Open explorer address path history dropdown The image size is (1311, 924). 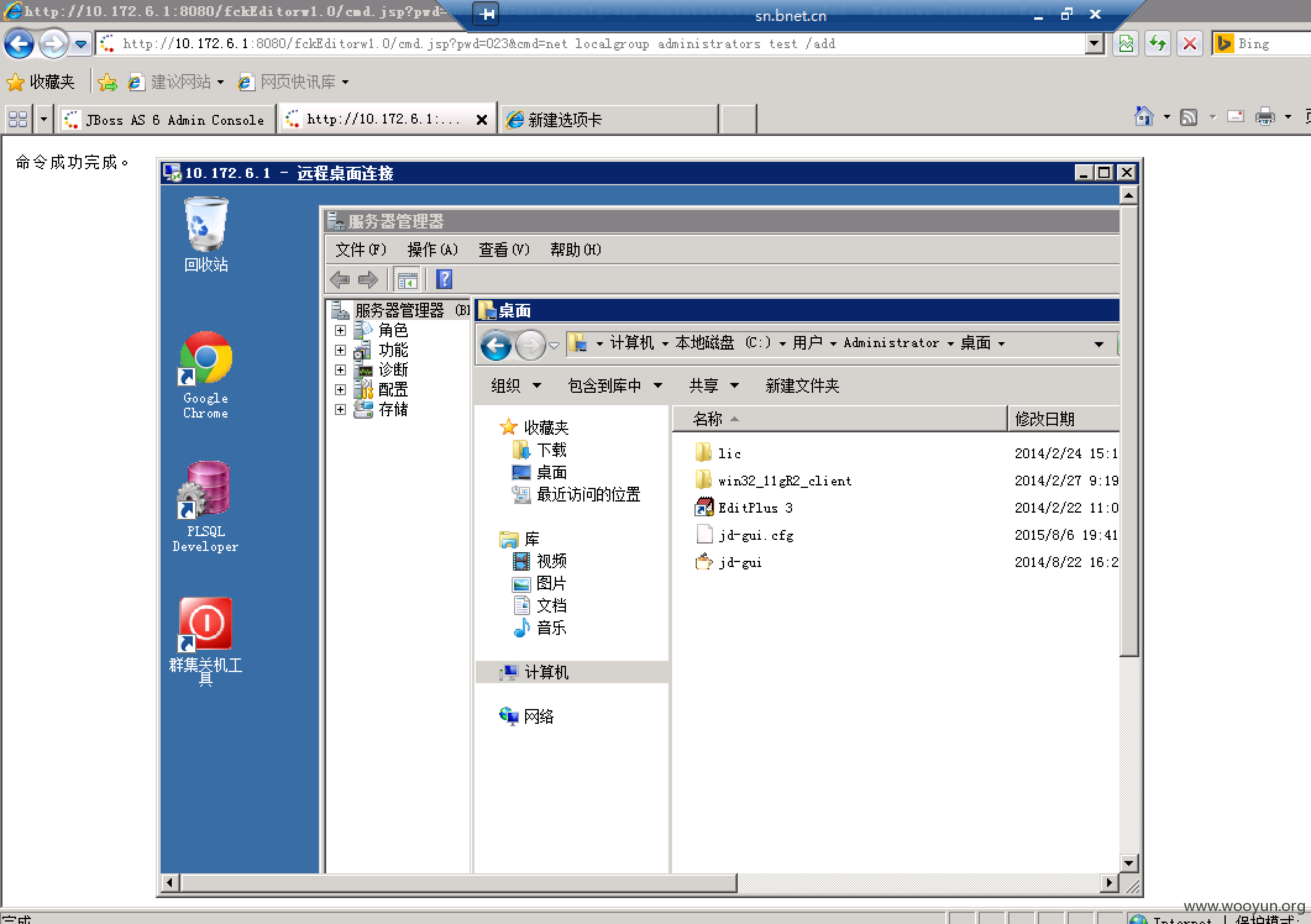[x=1098, y=344]
